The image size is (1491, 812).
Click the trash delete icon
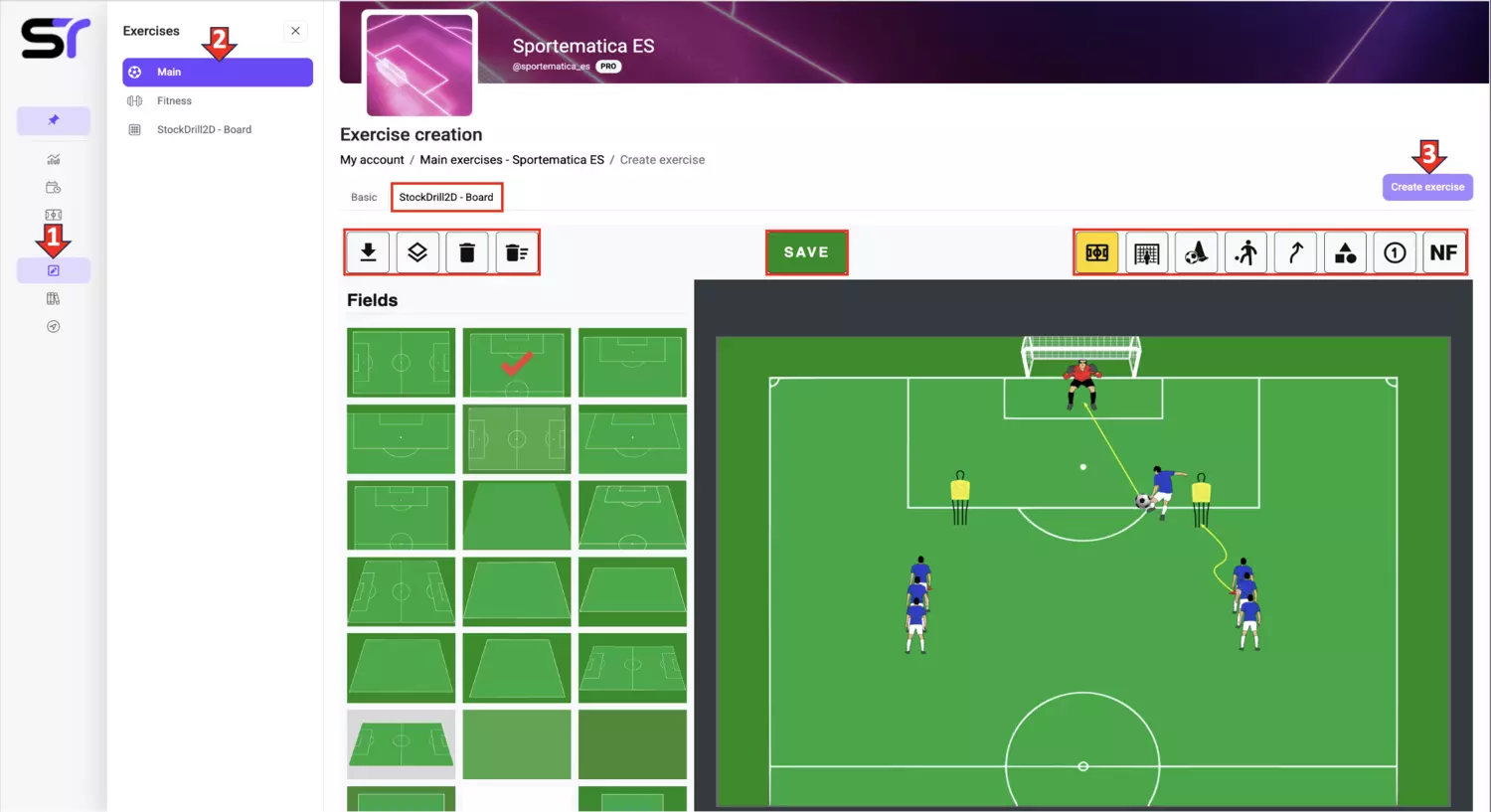pyautogui.click(x=467, y=252)
